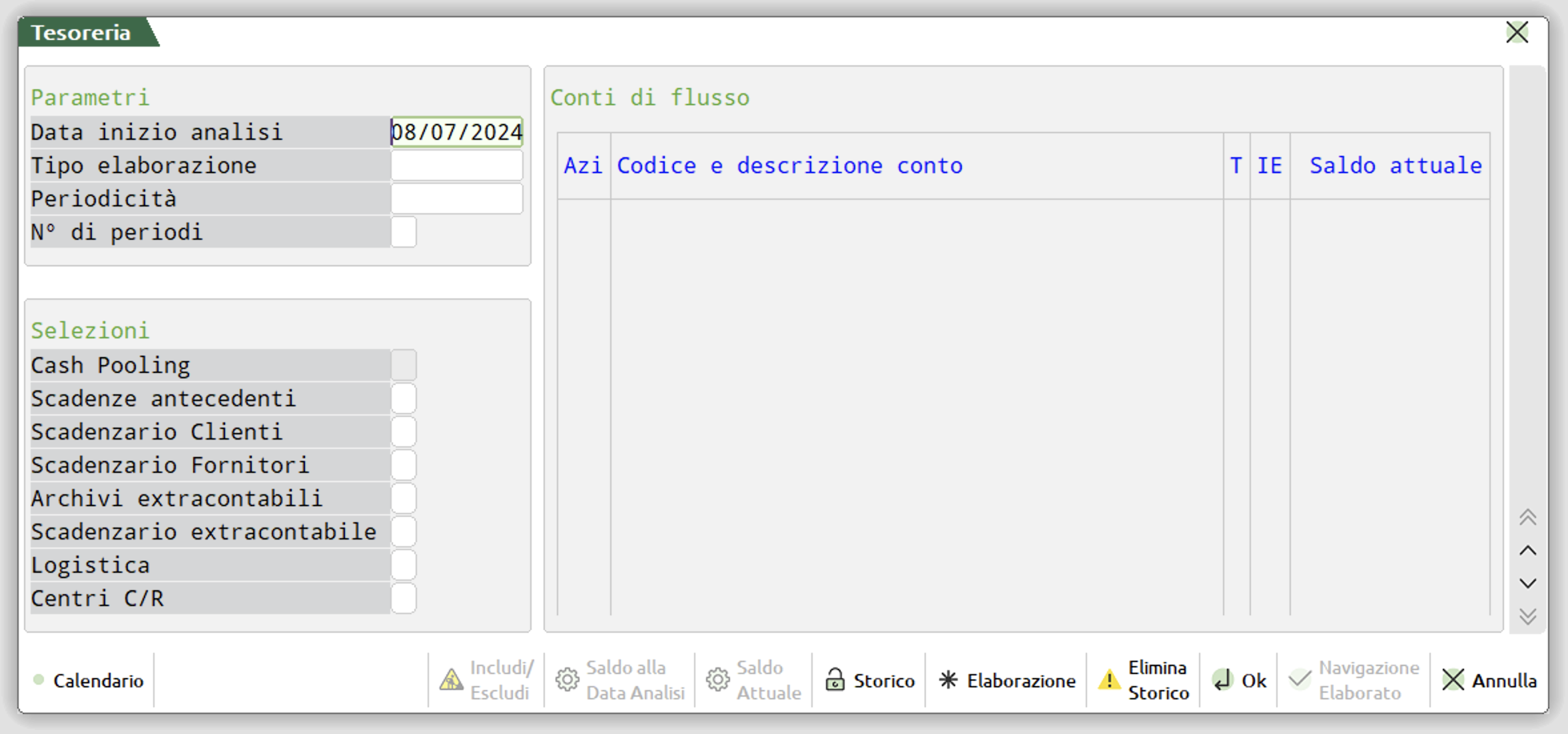This screenshot has width=1568, height=734.
Task: Enable the Scadenzario Fornitori checkbox
Action: click(404, 465)
